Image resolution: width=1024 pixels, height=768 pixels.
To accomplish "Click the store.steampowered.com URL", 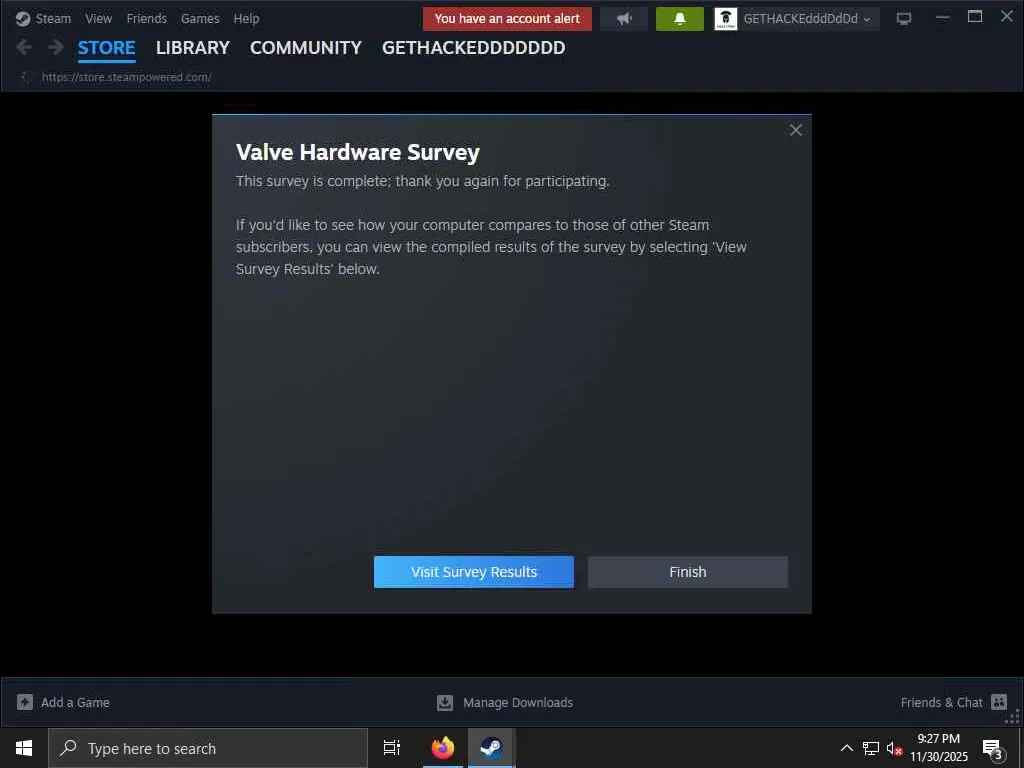I will [126, 77].
